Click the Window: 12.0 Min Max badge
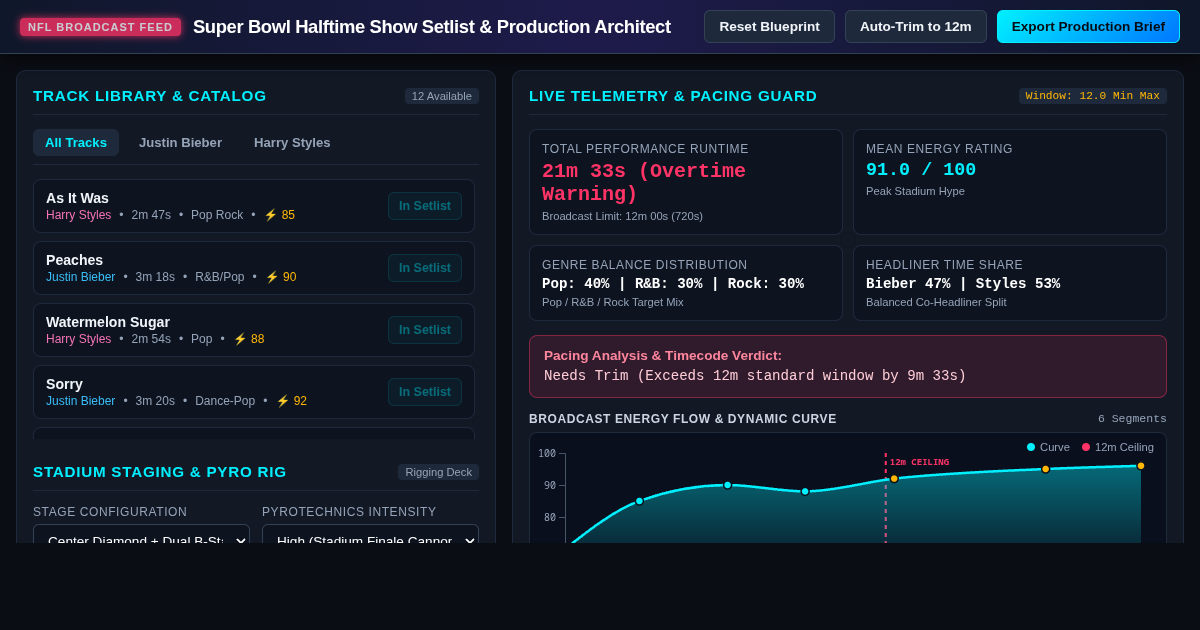 (1093, 96)
